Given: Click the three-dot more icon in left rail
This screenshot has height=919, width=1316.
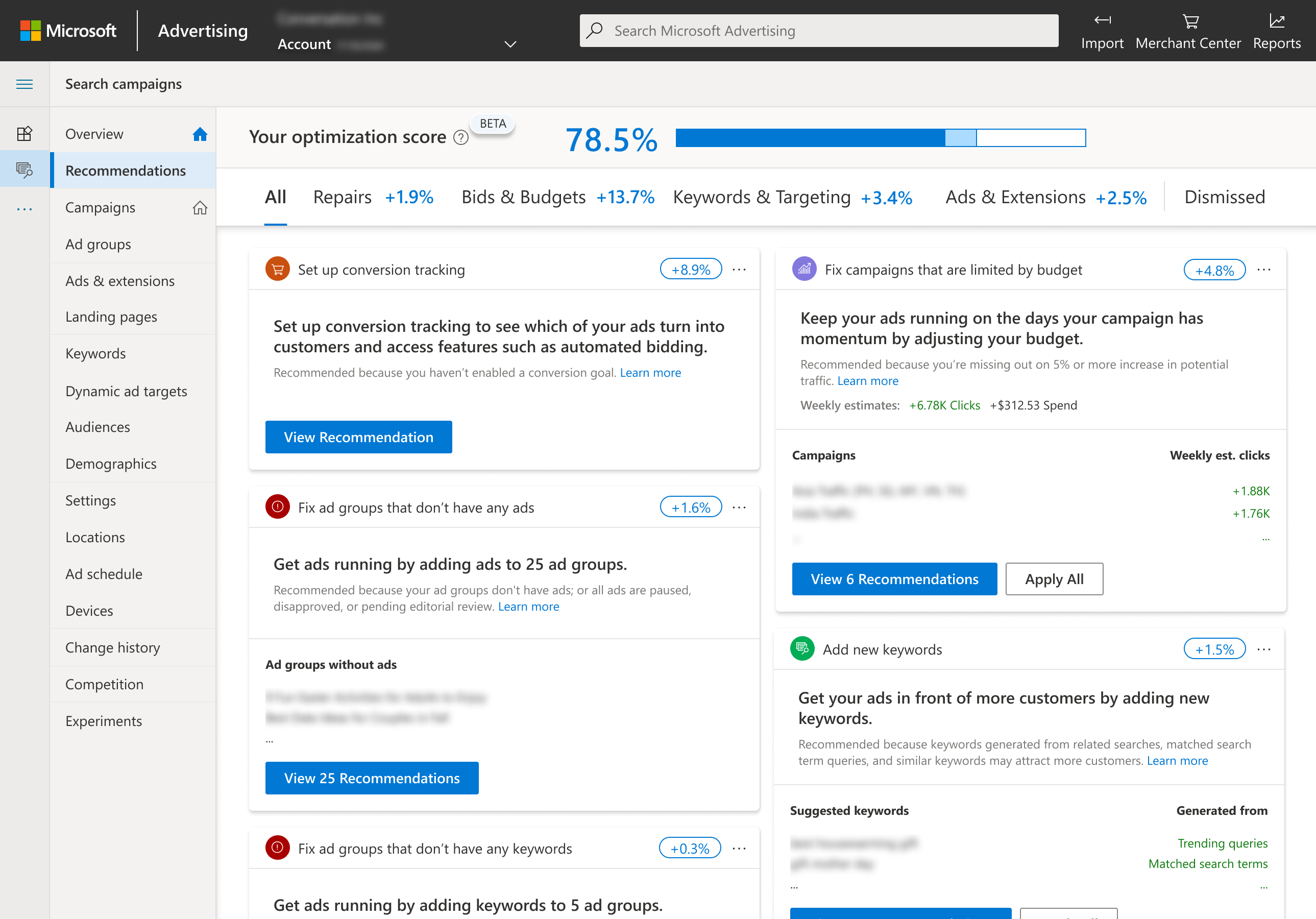Looking at the screenshot, I should click(24, 209).
